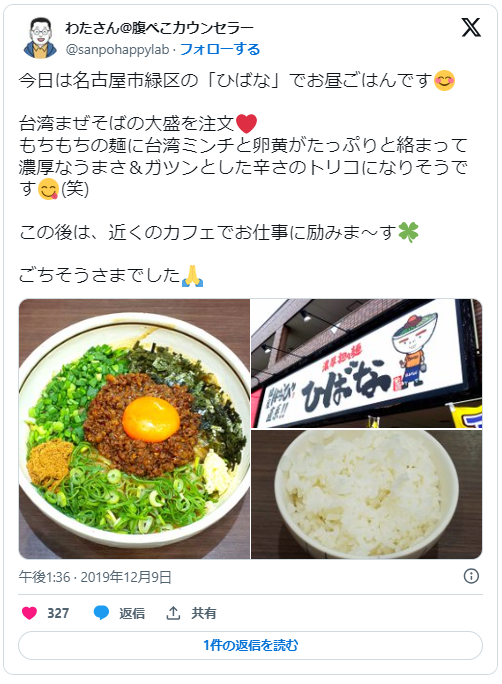Click the 返信 reply label
This screenshot has height=684, width=502.
[x=132, y=613]
